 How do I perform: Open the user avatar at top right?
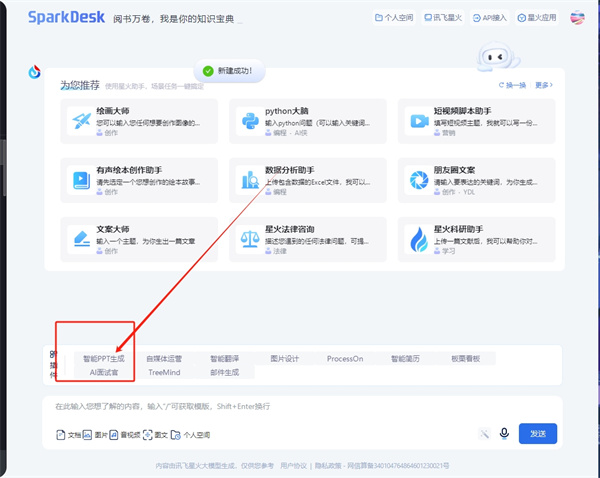(x=577, y=18)
